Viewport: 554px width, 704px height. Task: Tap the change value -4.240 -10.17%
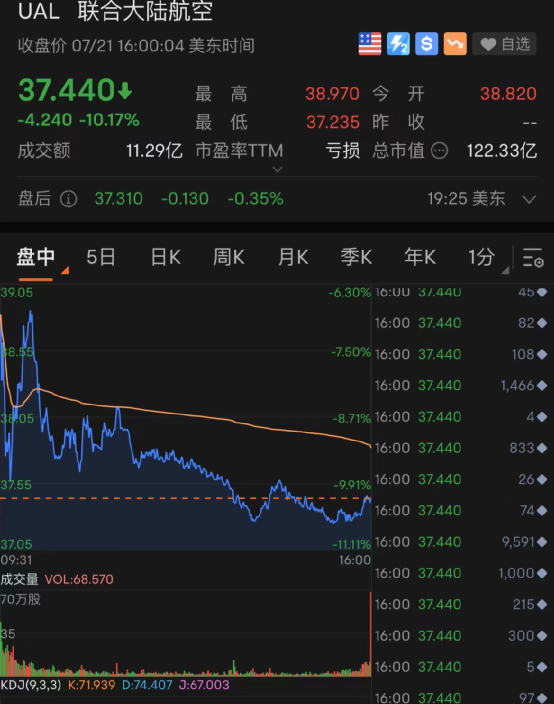click(x=79, y=120)
